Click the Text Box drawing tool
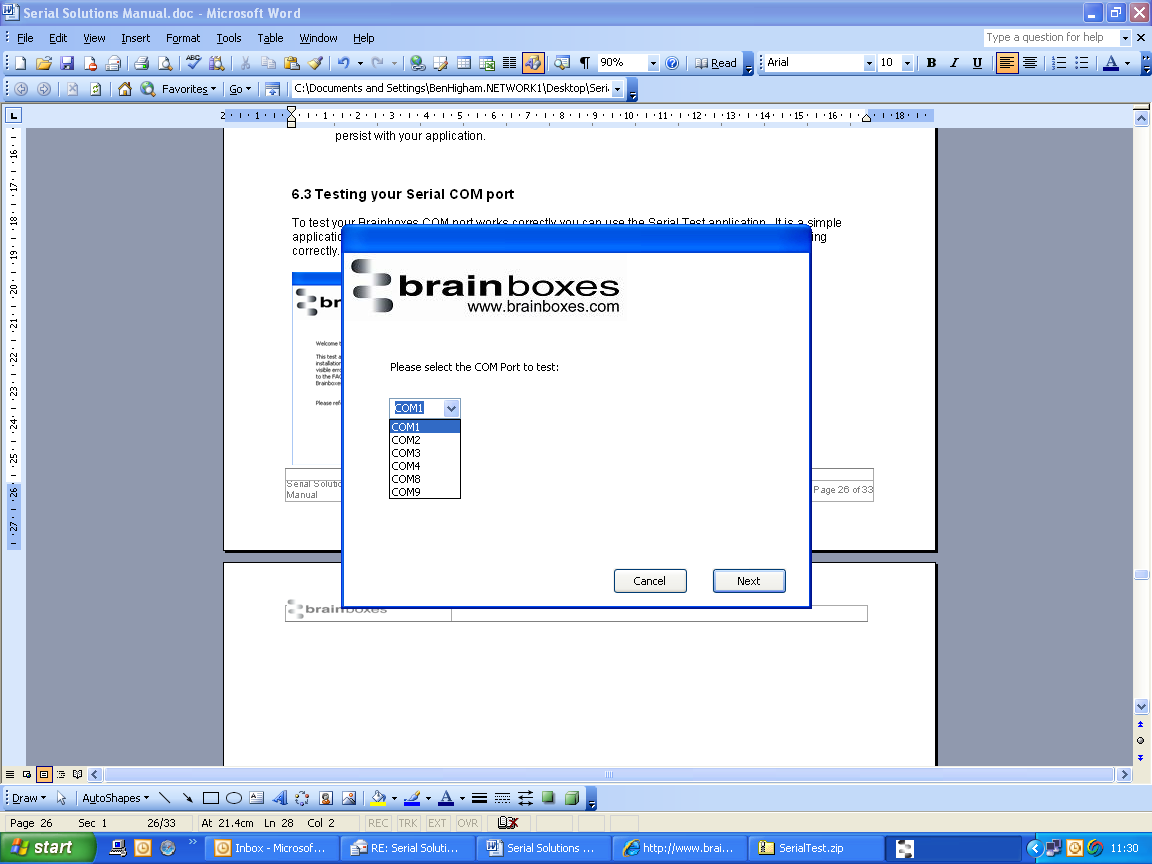This screenshot has height=864, width=1152. (256, 798)
